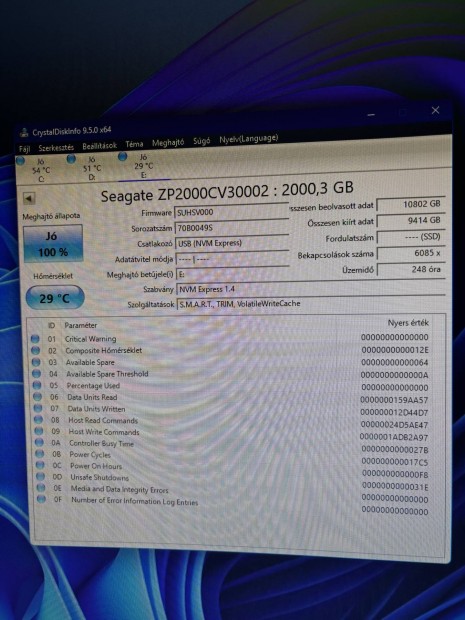Click status dot of Available Spare row
Viewport: 465px width, 620px height.
point(36,362)
